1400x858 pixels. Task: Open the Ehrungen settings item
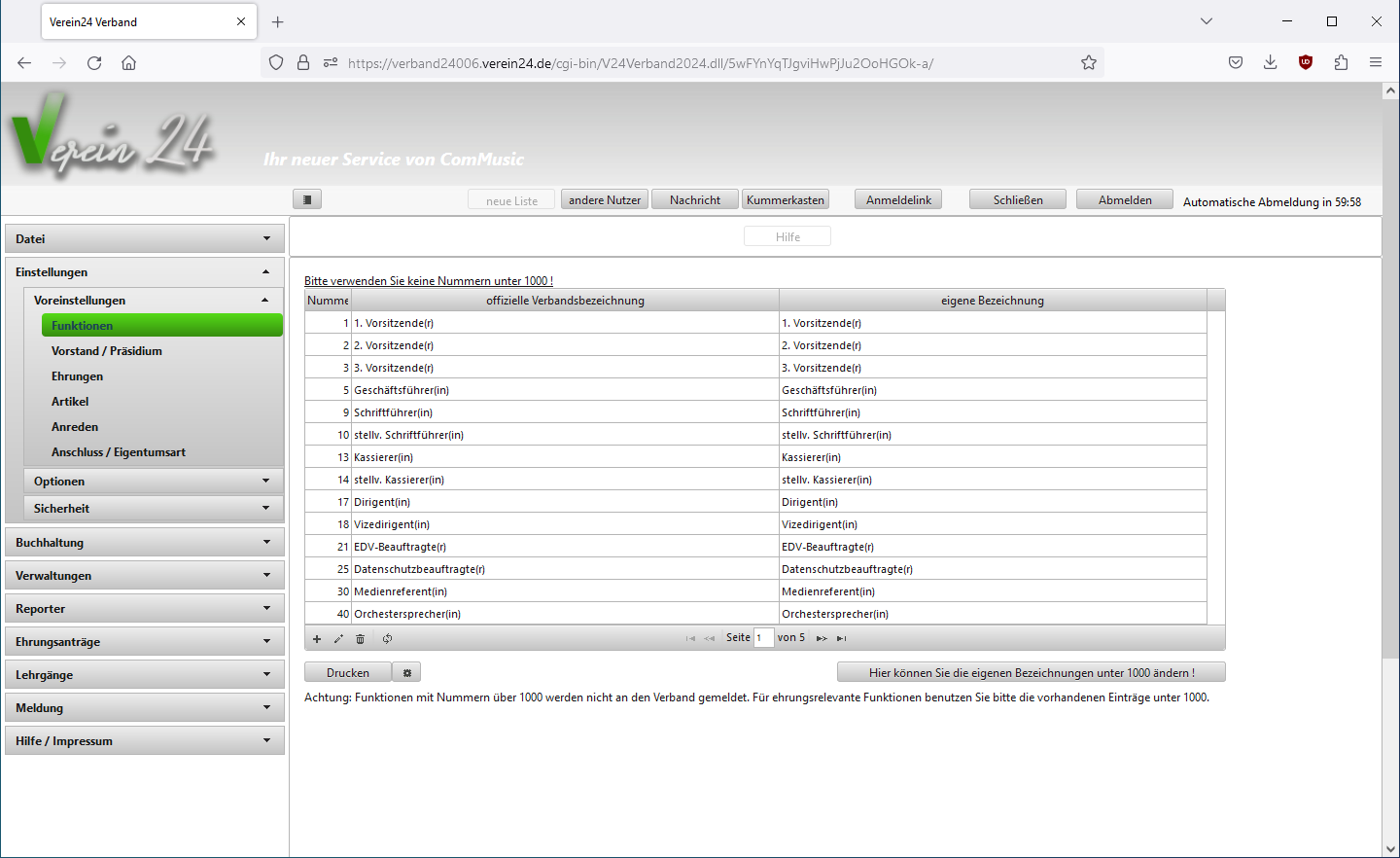coord(77,376)
